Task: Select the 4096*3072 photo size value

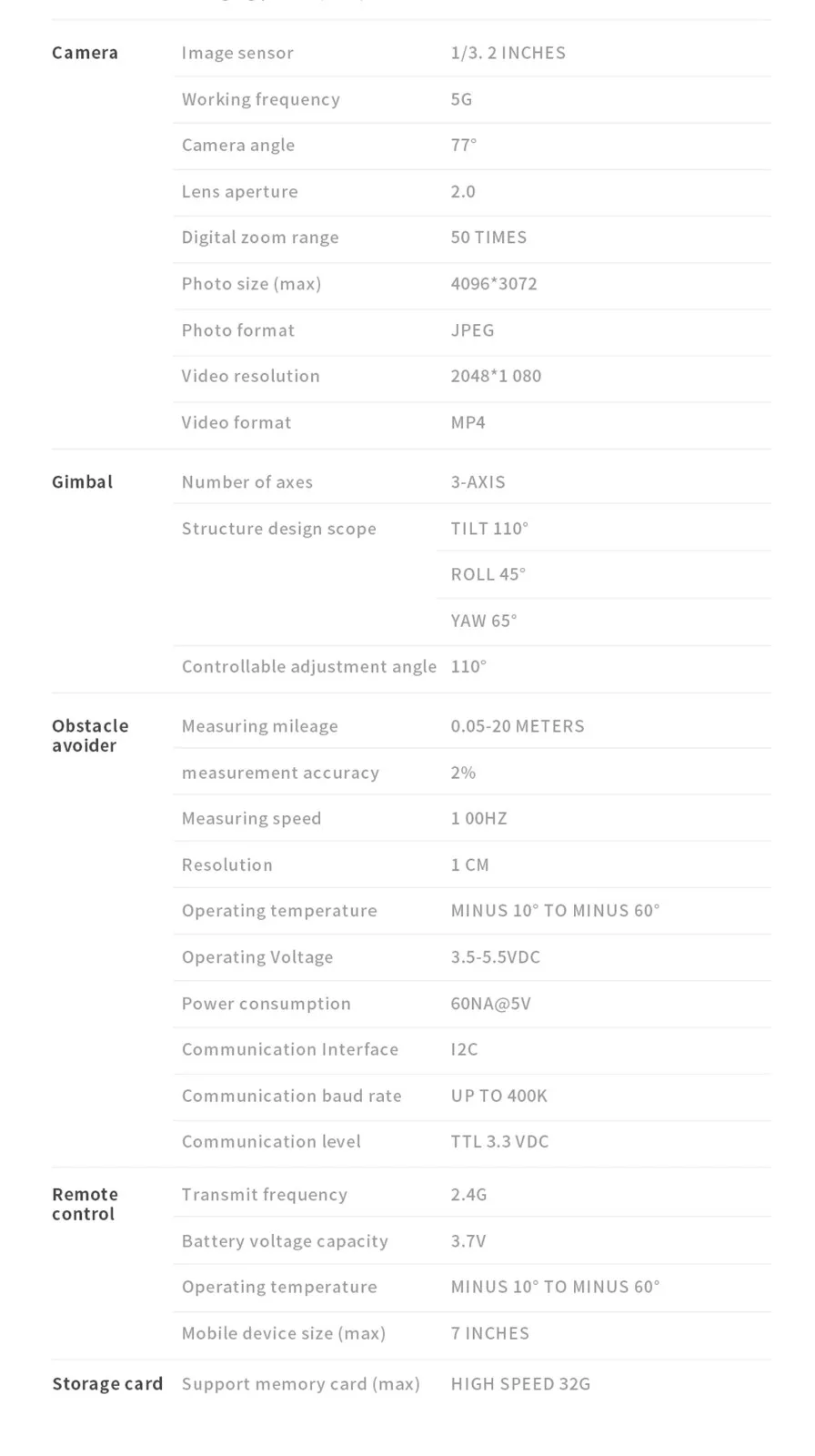Action: tap(494, 284)
